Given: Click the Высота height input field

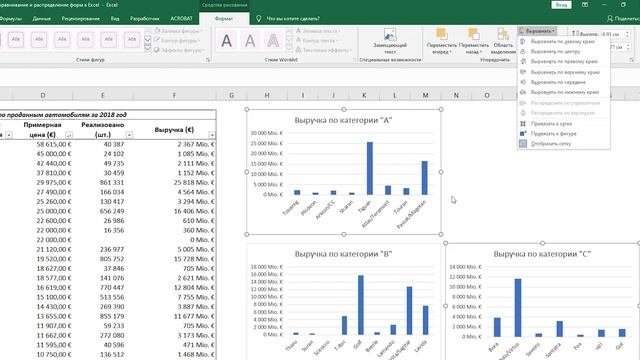Looking at the screenshot, I should (x=612, y=35).
